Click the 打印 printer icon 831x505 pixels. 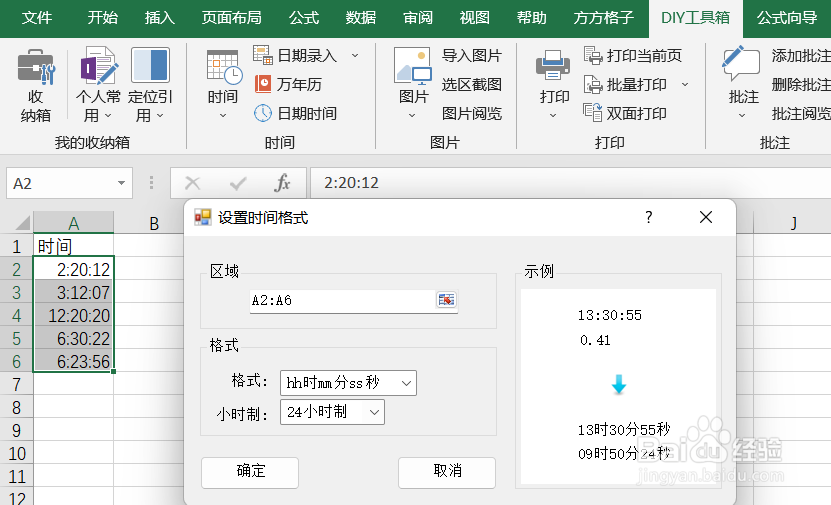coord(553,70)
